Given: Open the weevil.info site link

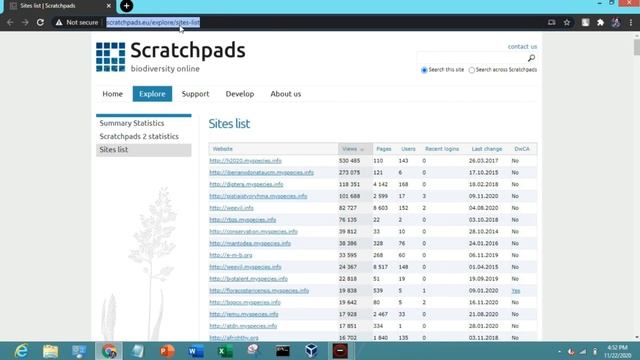Looking at the screenshot, I should tap(231, 208).
